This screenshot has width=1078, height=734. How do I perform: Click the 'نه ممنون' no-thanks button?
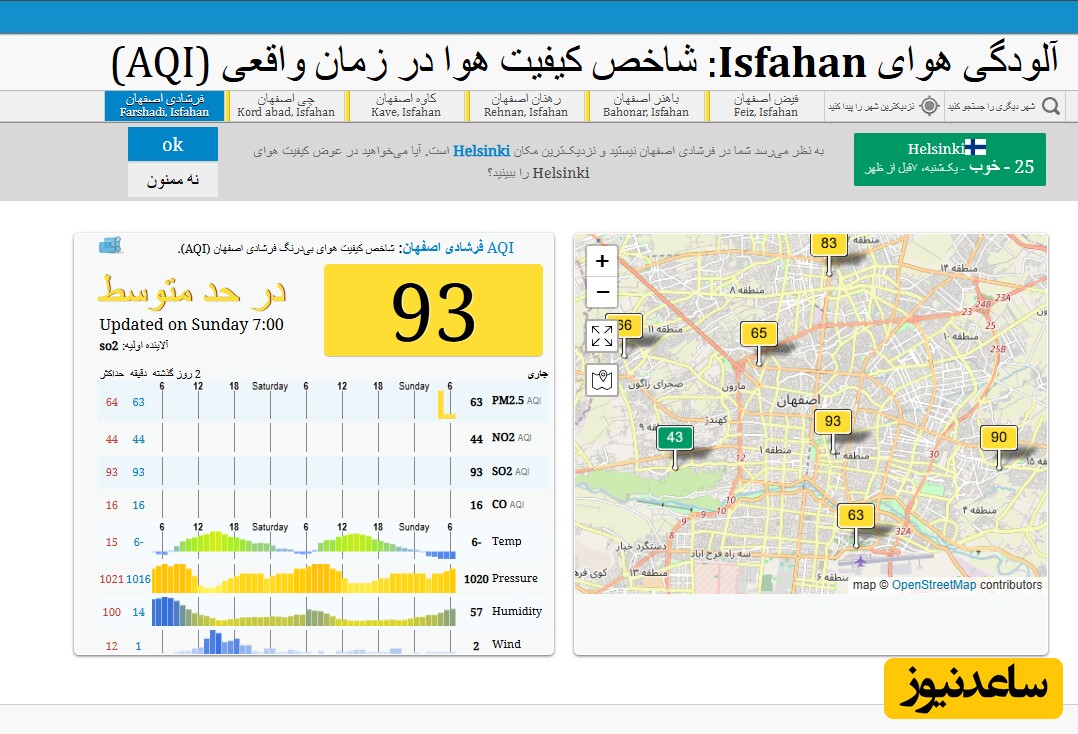[173, 180]
